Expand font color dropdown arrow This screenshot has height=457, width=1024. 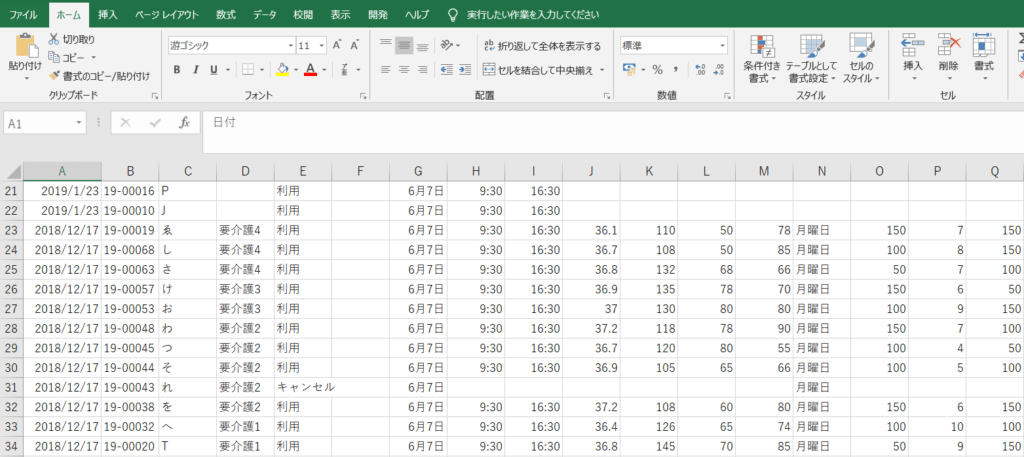(325, 69)
